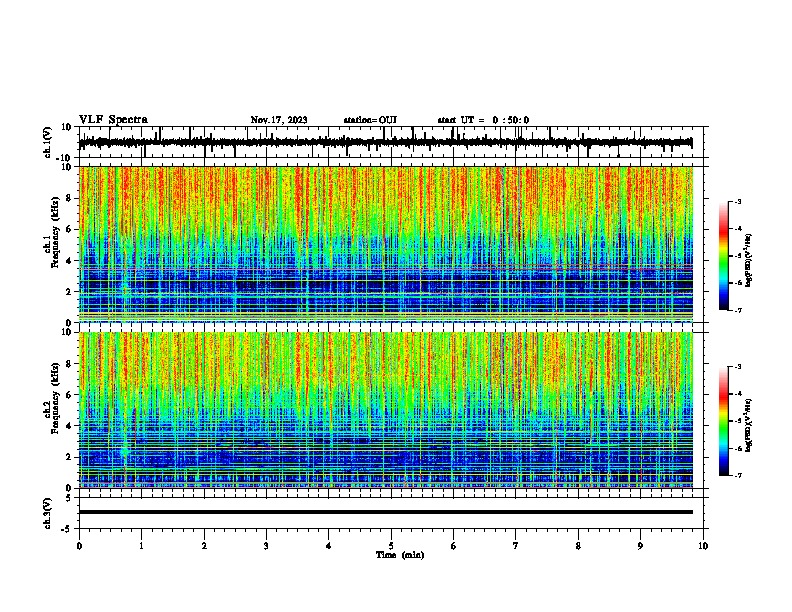The image size is (792, 612).
Task: Click the "VLF Spectra" title text
Action: [x=113, y=120]
